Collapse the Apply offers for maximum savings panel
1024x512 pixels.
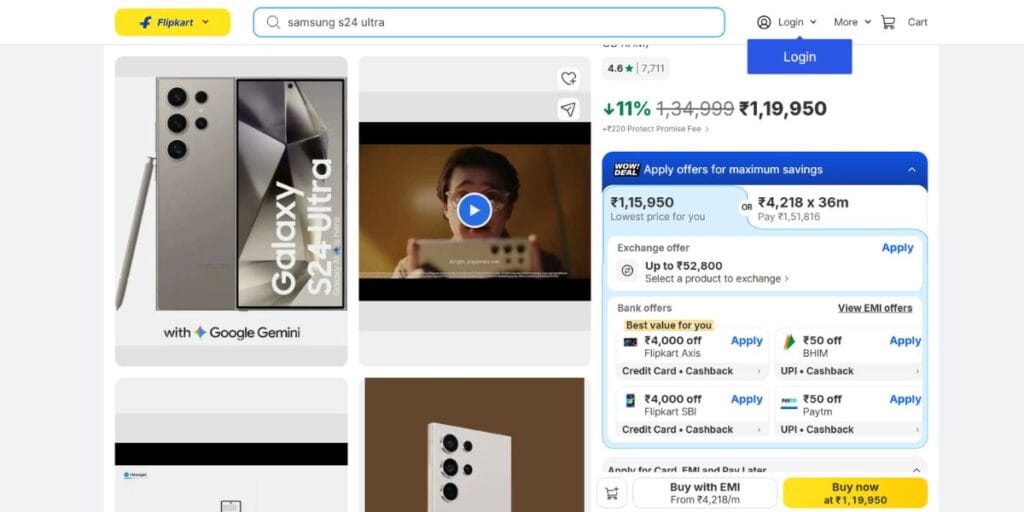tap(911, 170)
